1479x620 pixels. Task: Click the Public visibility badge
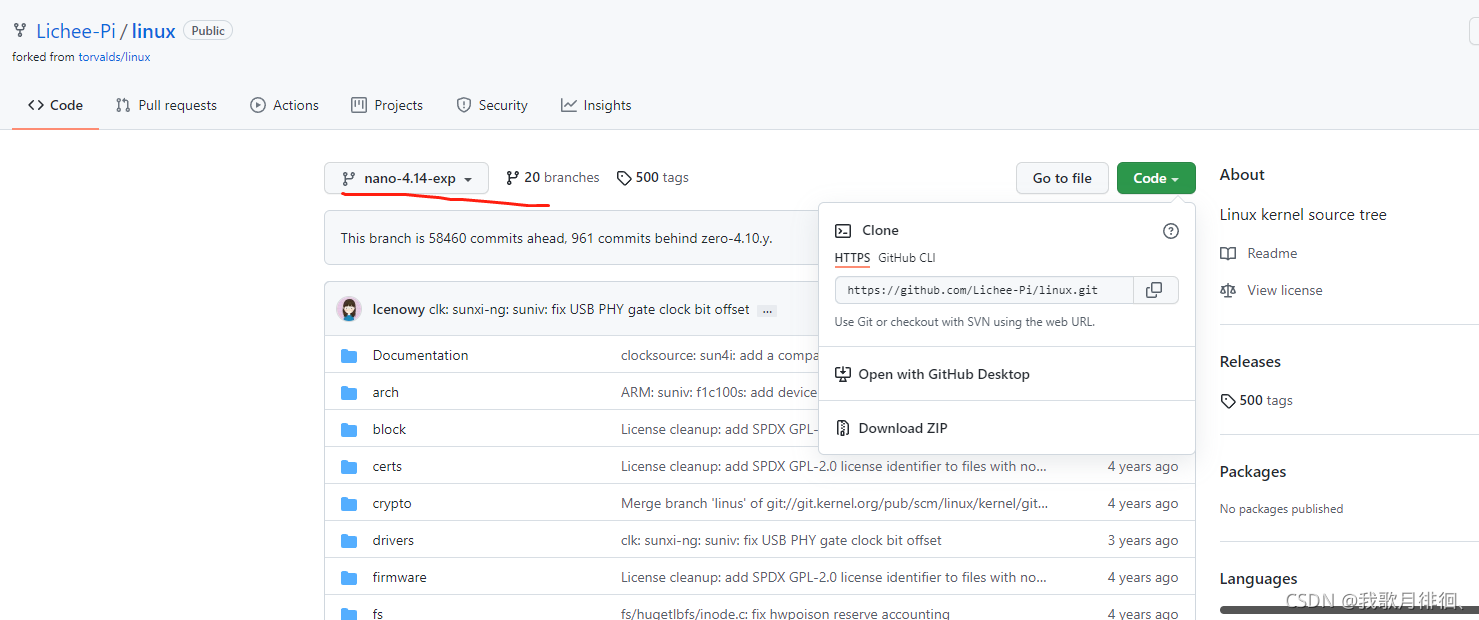coord(208,30)
